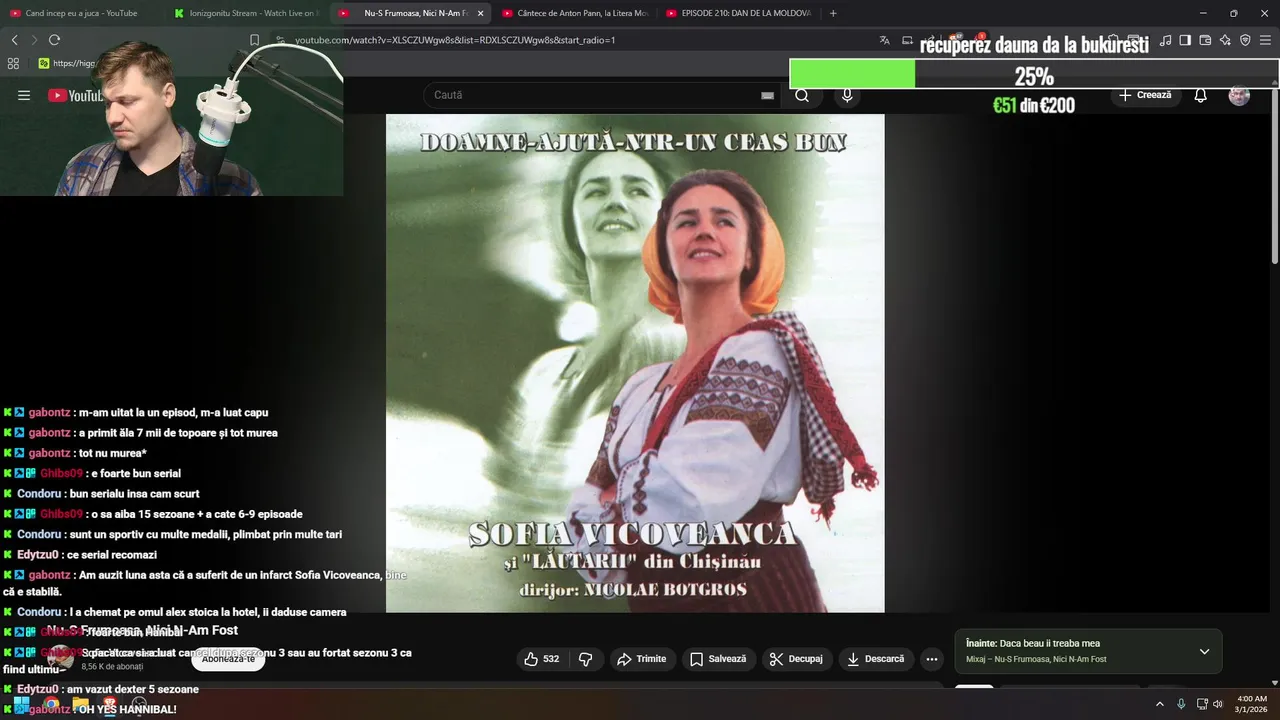Open the browser main menu

(1266, 40)
